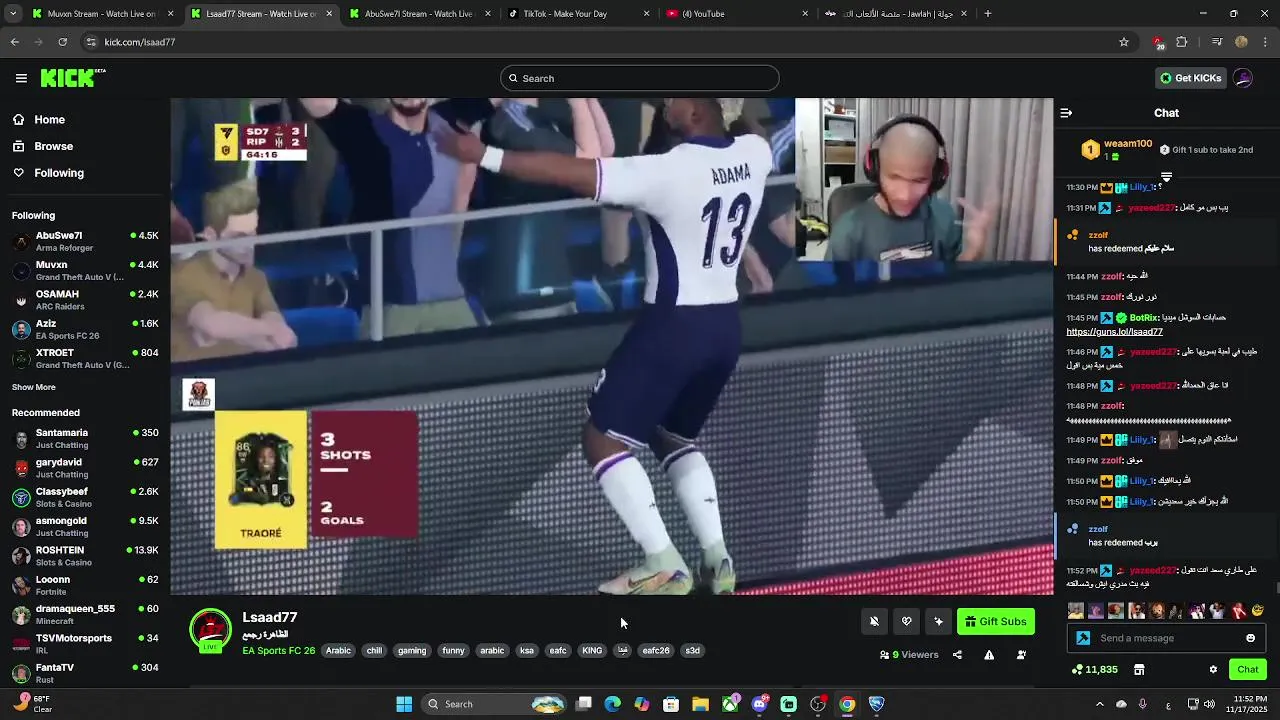
Task: Open asmongold recommended channel
Action: (x=85, y=526)
